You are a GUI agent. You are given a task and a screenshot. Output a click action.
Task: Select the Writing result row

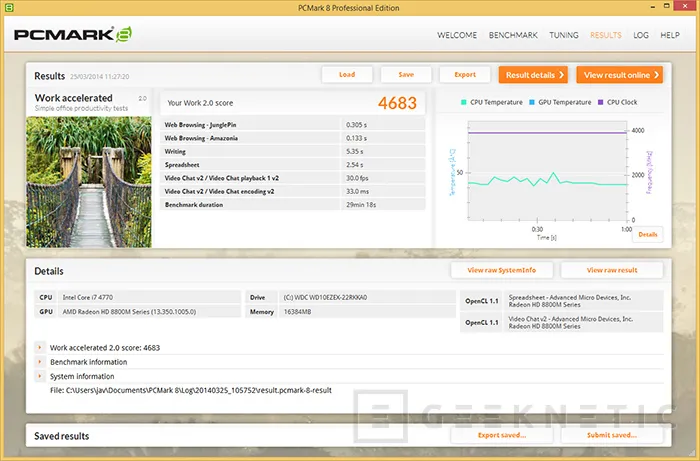(x=292, y=151)
